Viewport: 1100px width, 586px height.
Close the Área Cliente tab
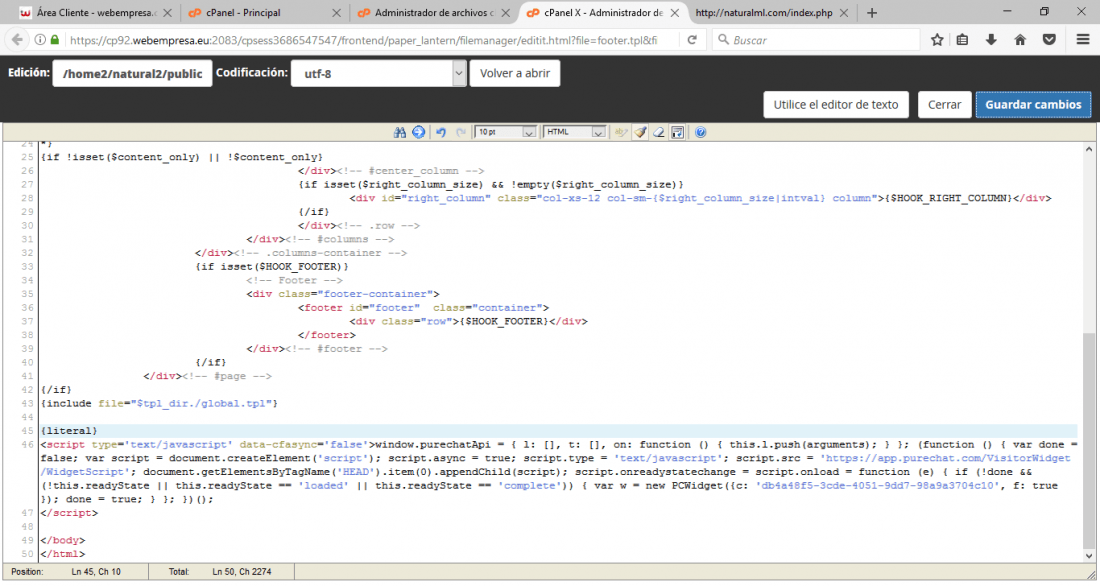(x=167, y=13)
